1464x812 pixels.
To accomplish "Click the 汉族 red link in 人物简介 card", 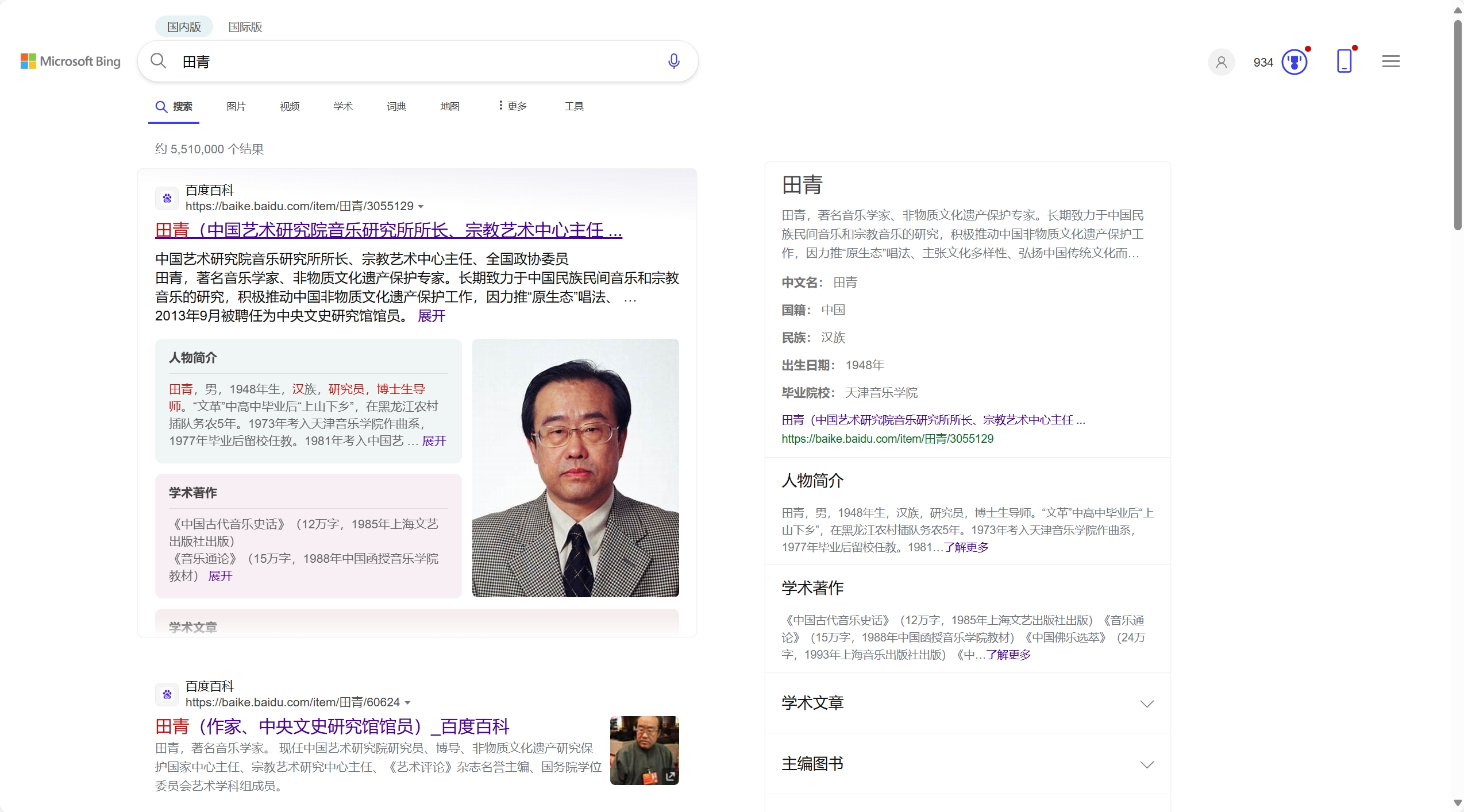I will tap(305, 389).
